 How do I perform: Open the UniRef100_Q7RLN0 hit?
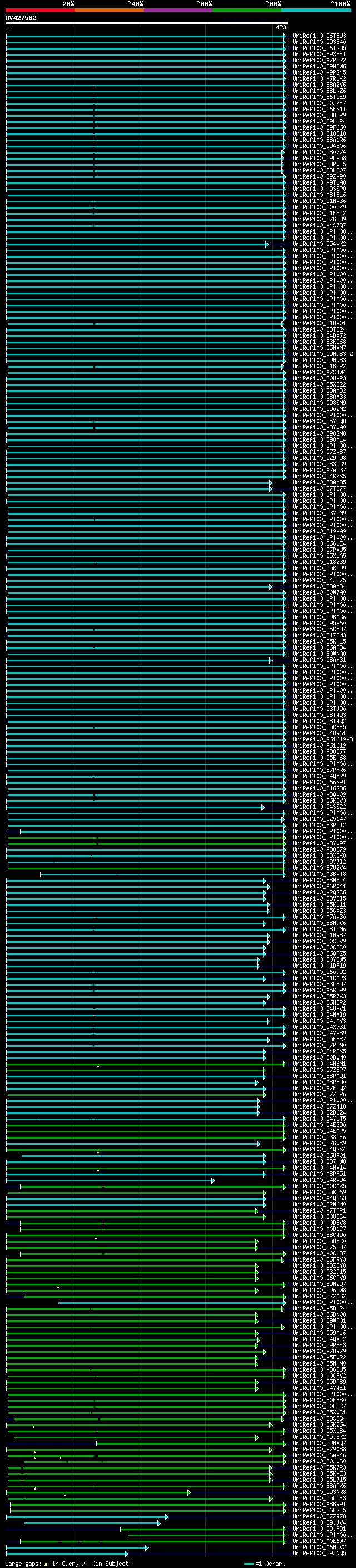[x=319, y=1046]
